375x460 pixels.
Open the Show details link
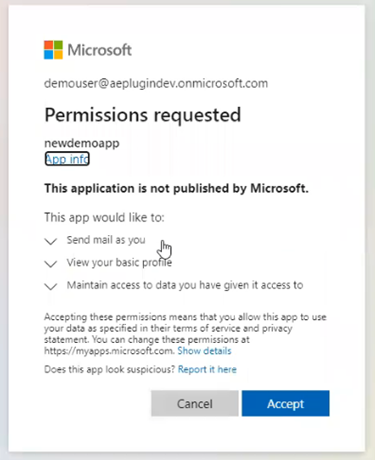(x=204, y=351)
